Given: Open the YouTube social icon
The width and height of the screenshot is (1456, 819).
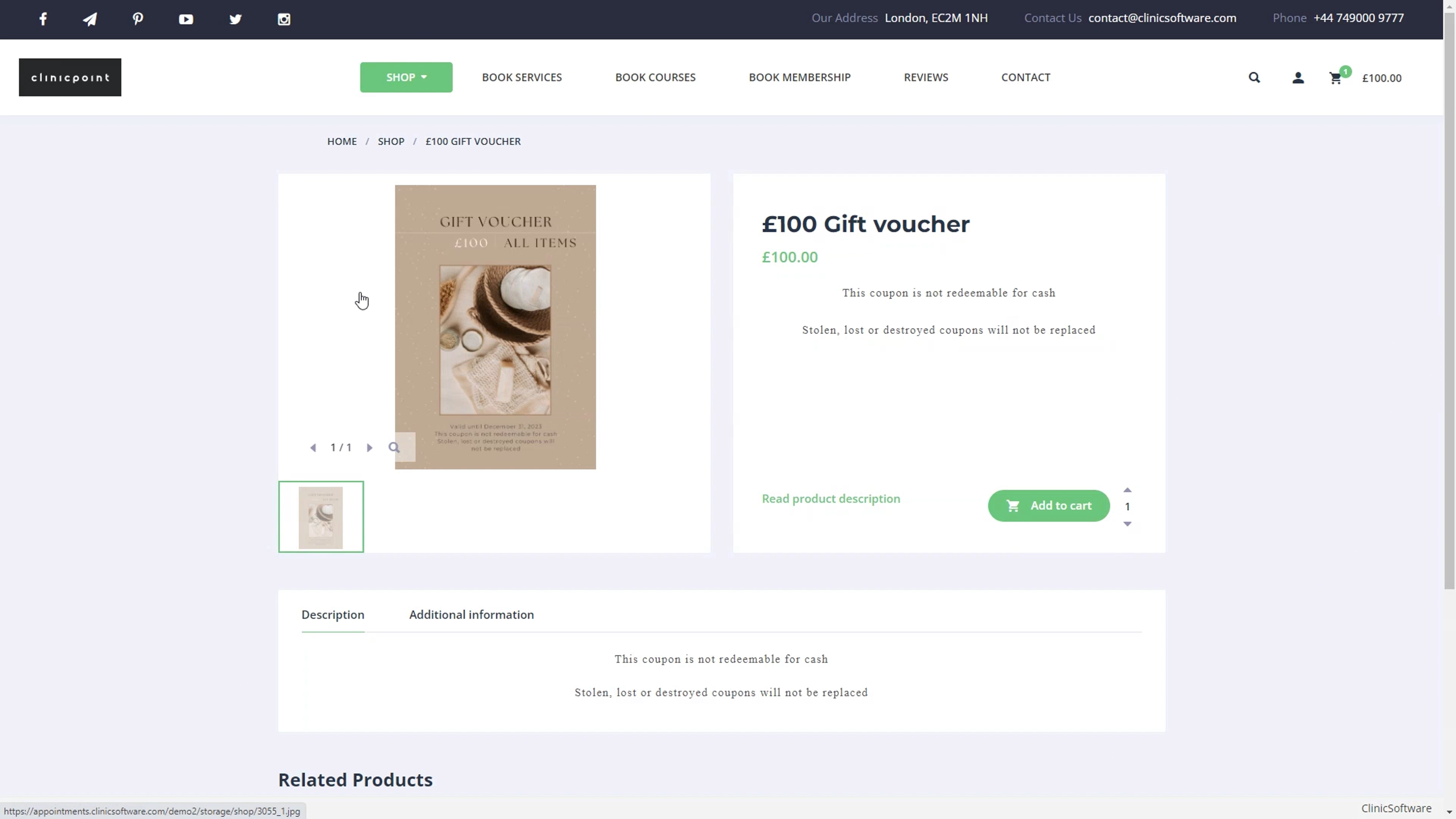Looking at the screenshot, I should [x=186, y=19].
